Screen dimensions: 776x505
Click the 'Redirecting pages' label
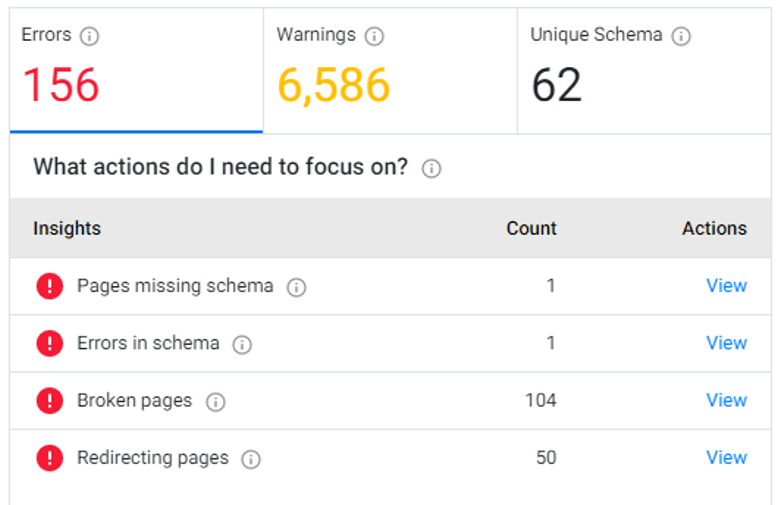tap(153, 458)
